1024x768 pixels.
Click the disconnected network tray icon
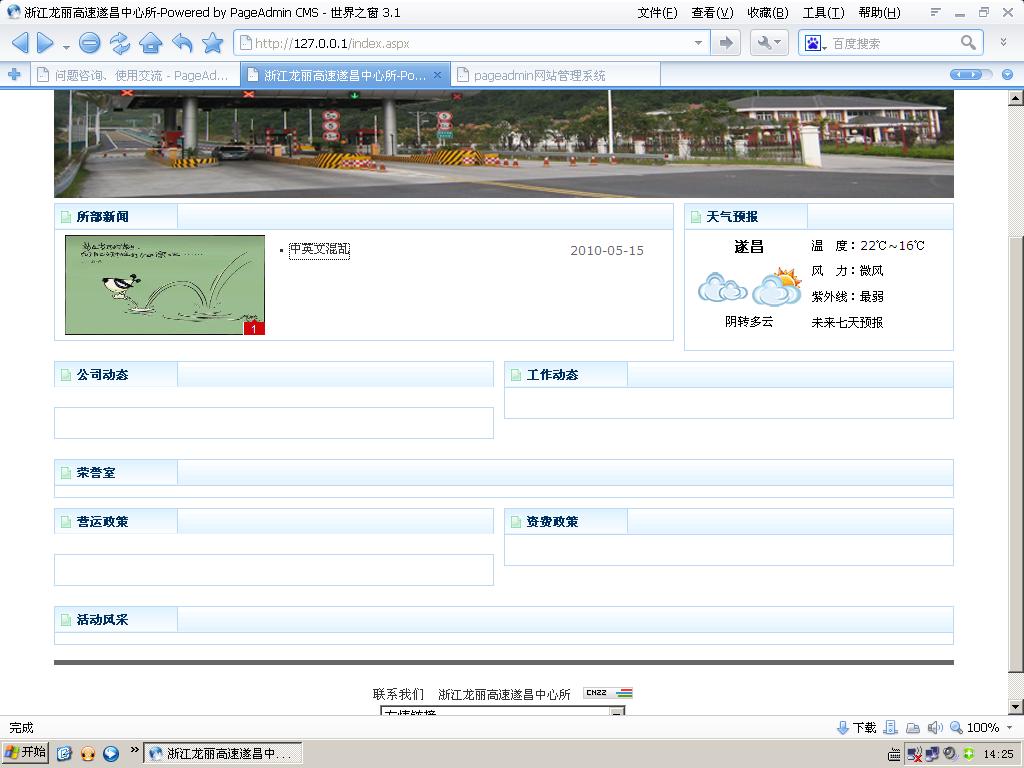pos(914,755)
